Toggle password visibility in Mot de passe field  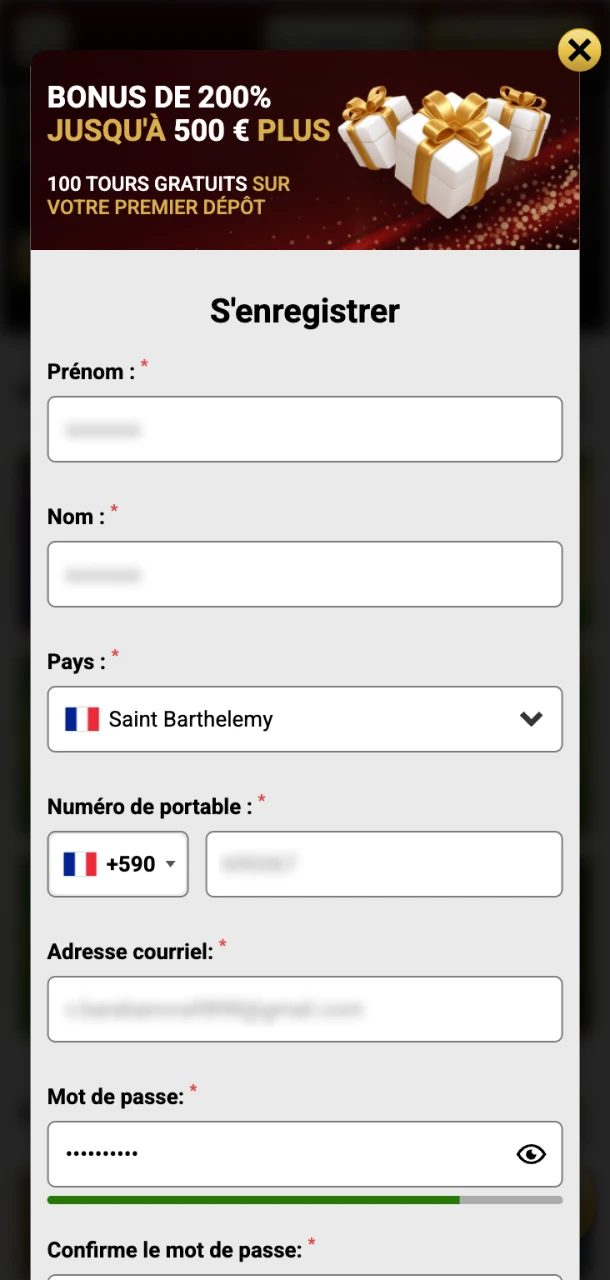click(531, 1154)
